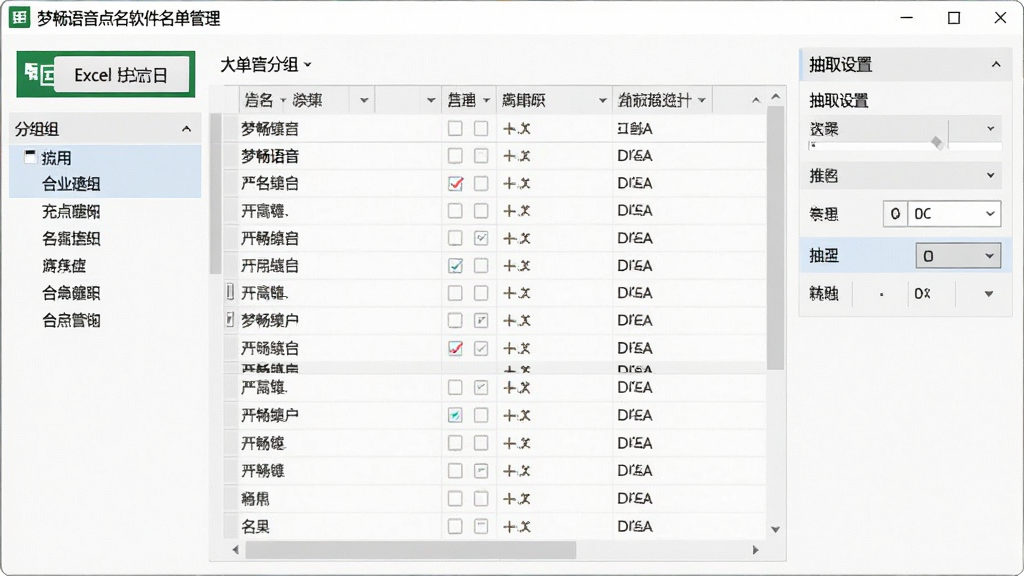Click the green Excel icon on import button

(x=38, y=74)
